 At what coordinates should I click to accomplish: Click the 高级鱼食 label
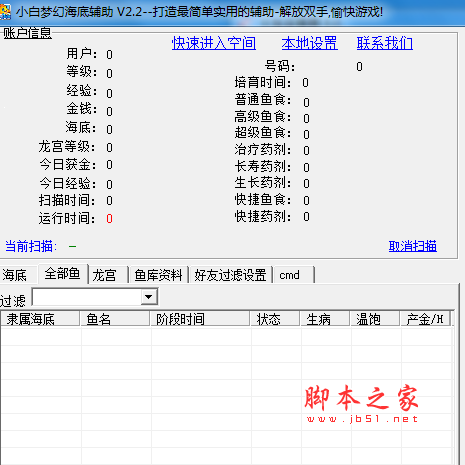pos(263,117)
